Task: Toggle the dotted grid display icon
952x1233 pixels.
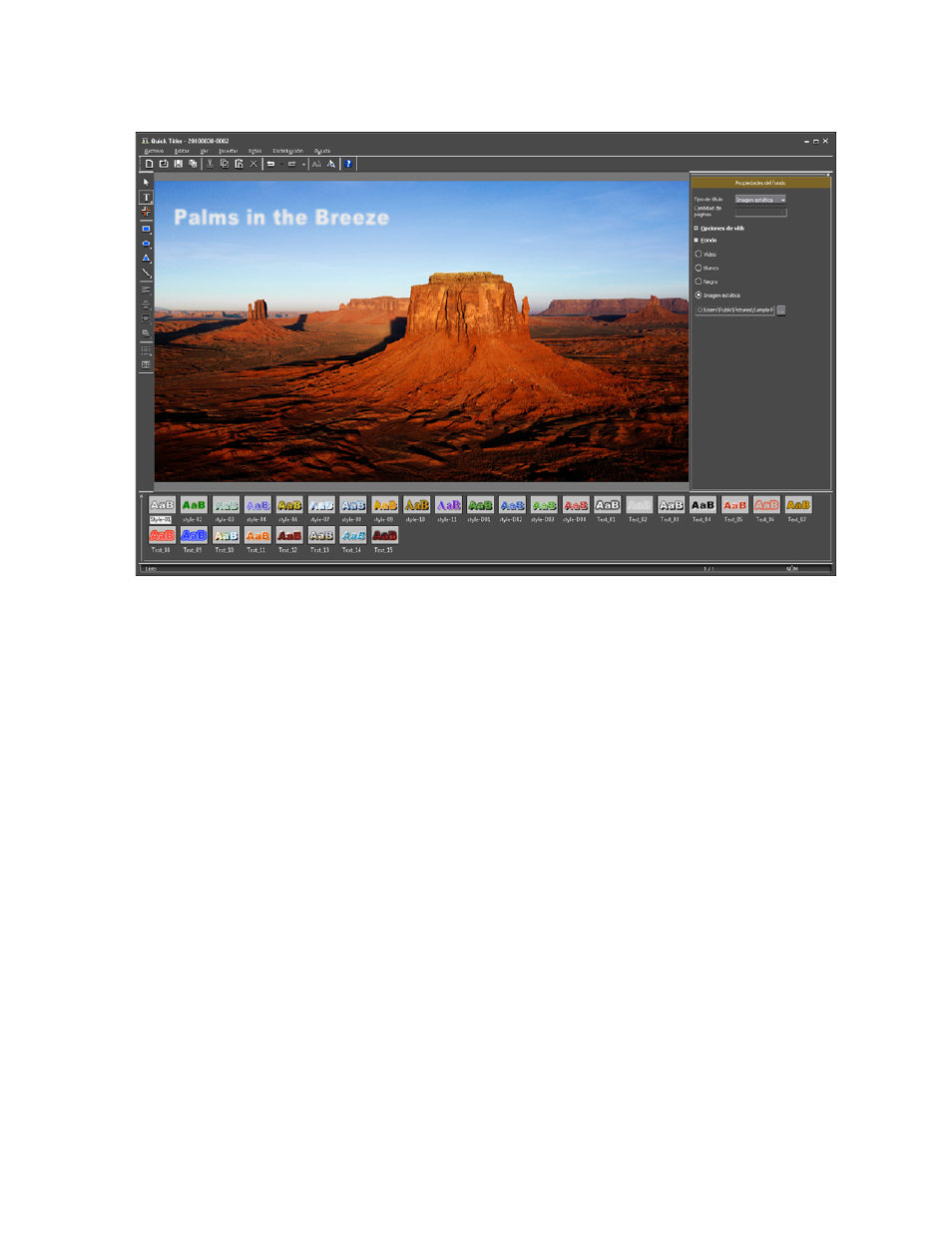Action: pos(146,350)
